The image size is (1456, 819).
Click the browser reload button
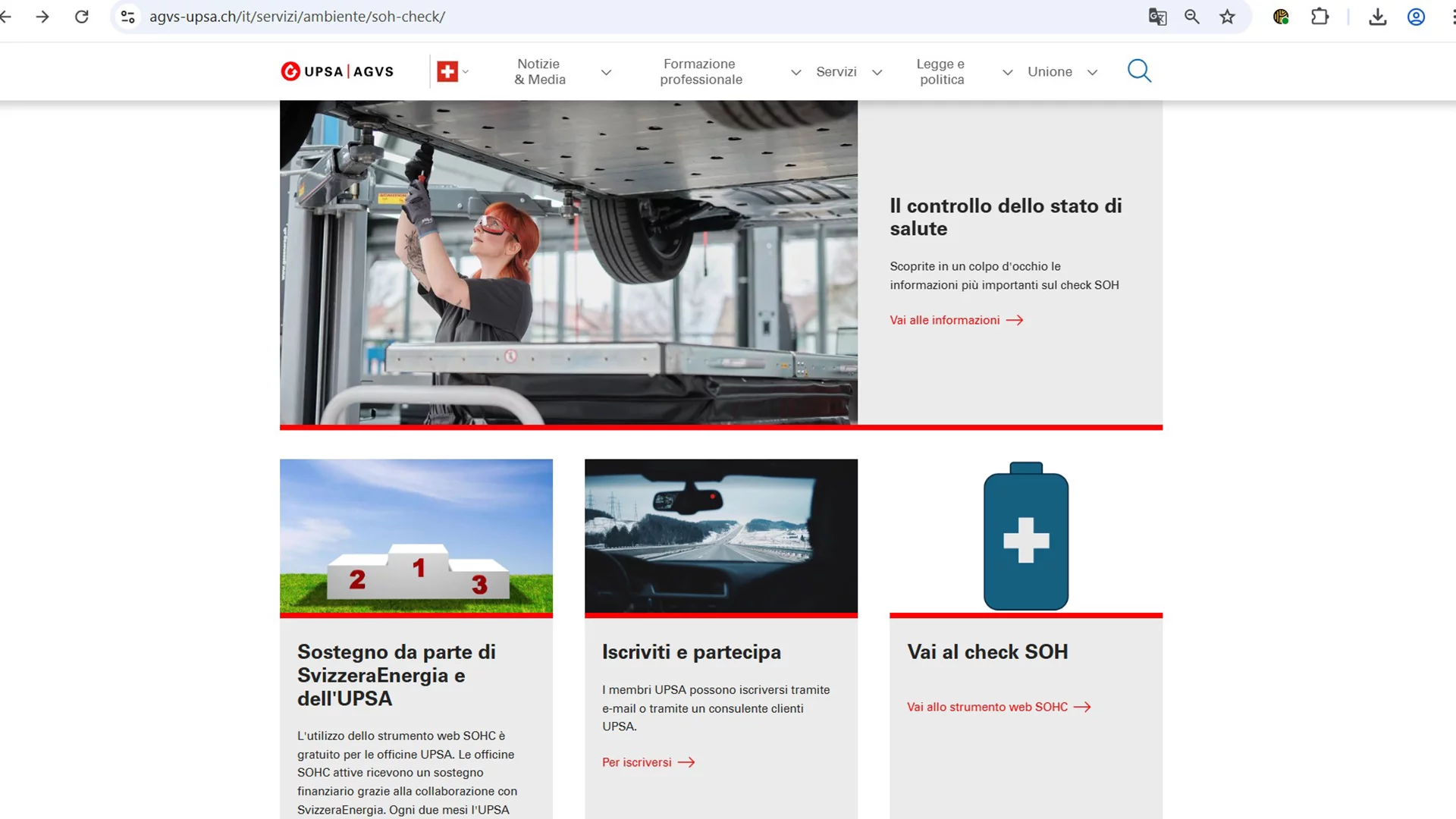(82, 17)
